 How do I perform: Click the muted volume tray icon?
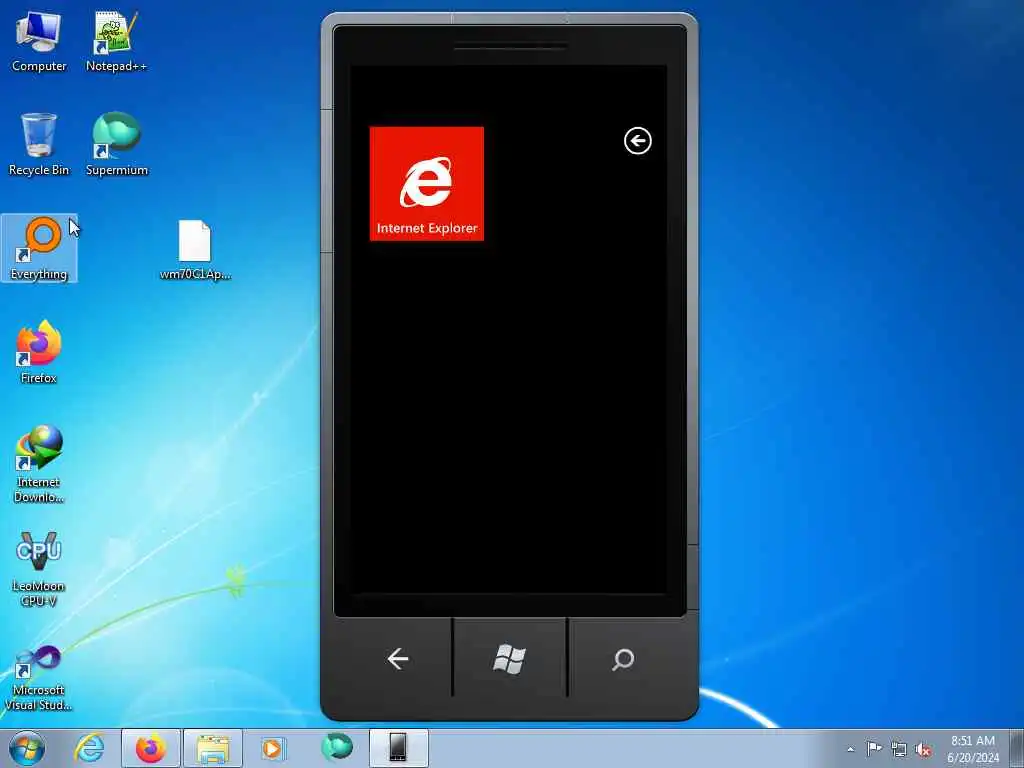point(923,749)
